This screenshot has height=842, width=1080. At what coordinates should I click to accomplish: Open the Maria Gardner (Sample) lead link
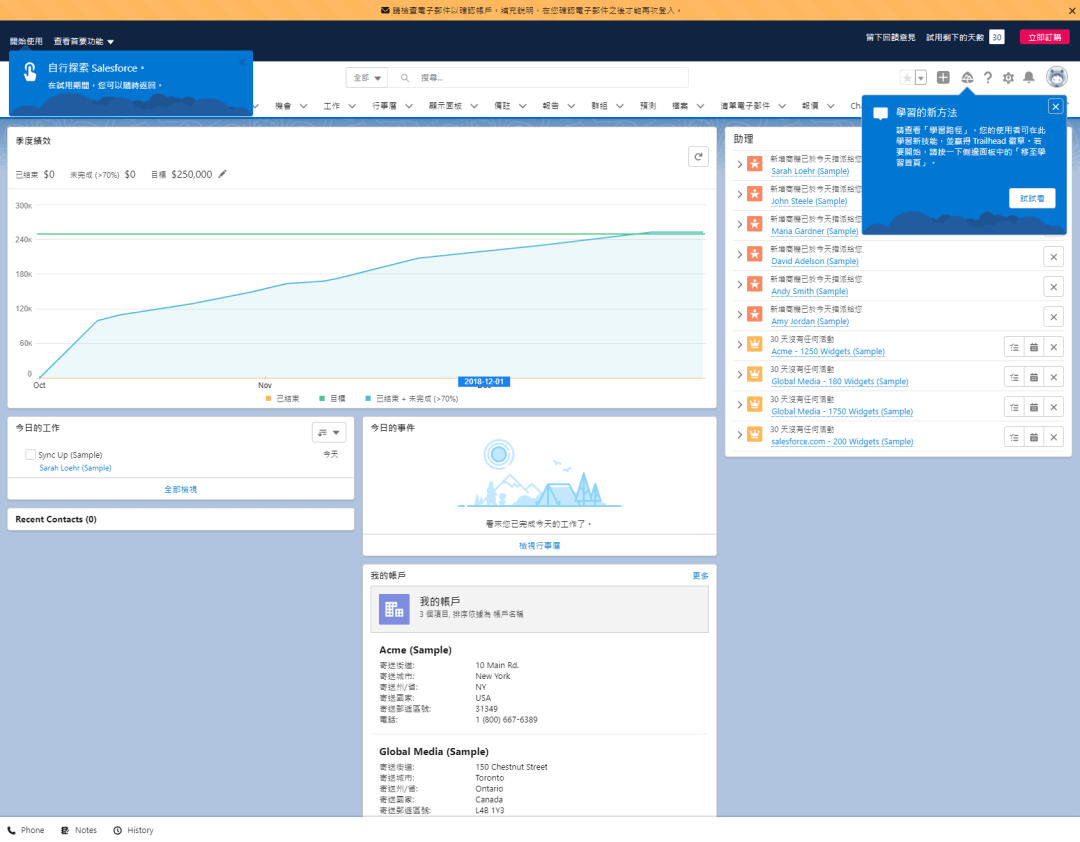[x=814, y=232]
